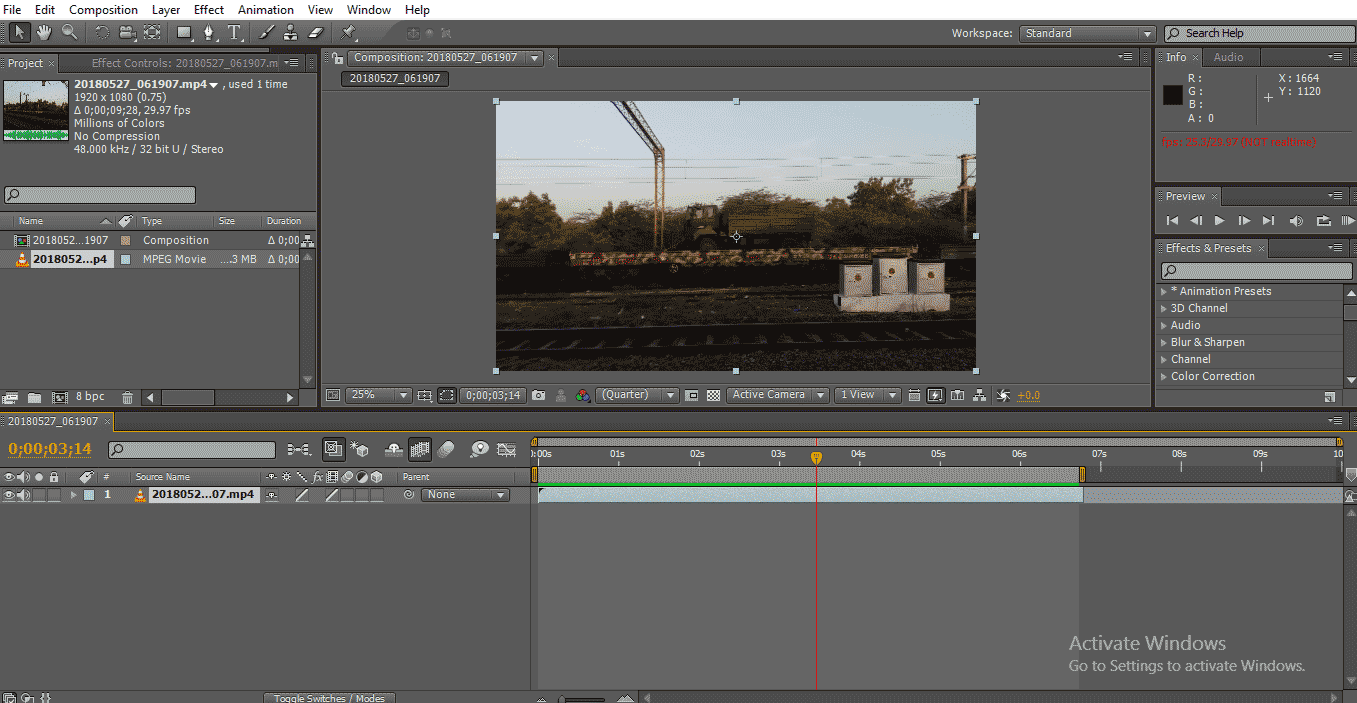The image size is (1357, 703).
Task: Toggle the transparency grid in viewer
Action: coord(713,395)
